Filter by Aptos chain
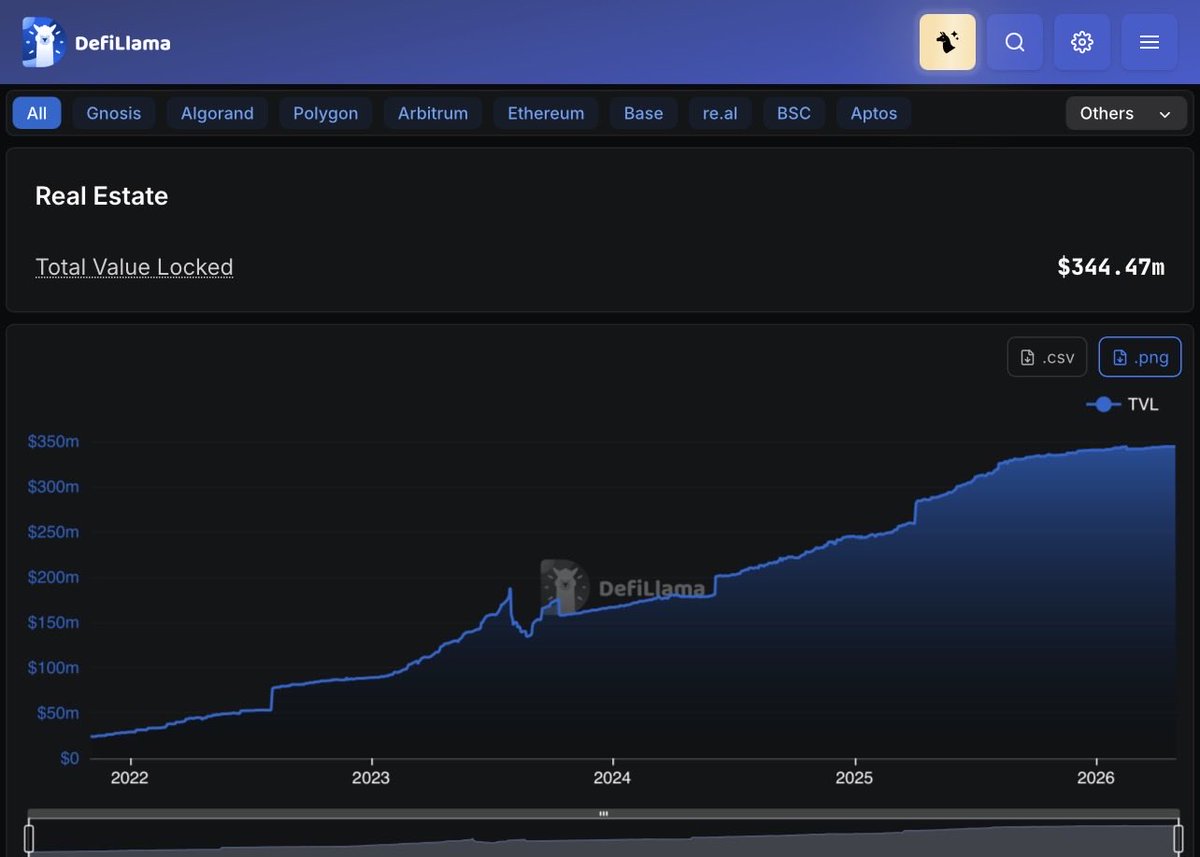This screenshot has height=857, width=1200. [874, 113]
